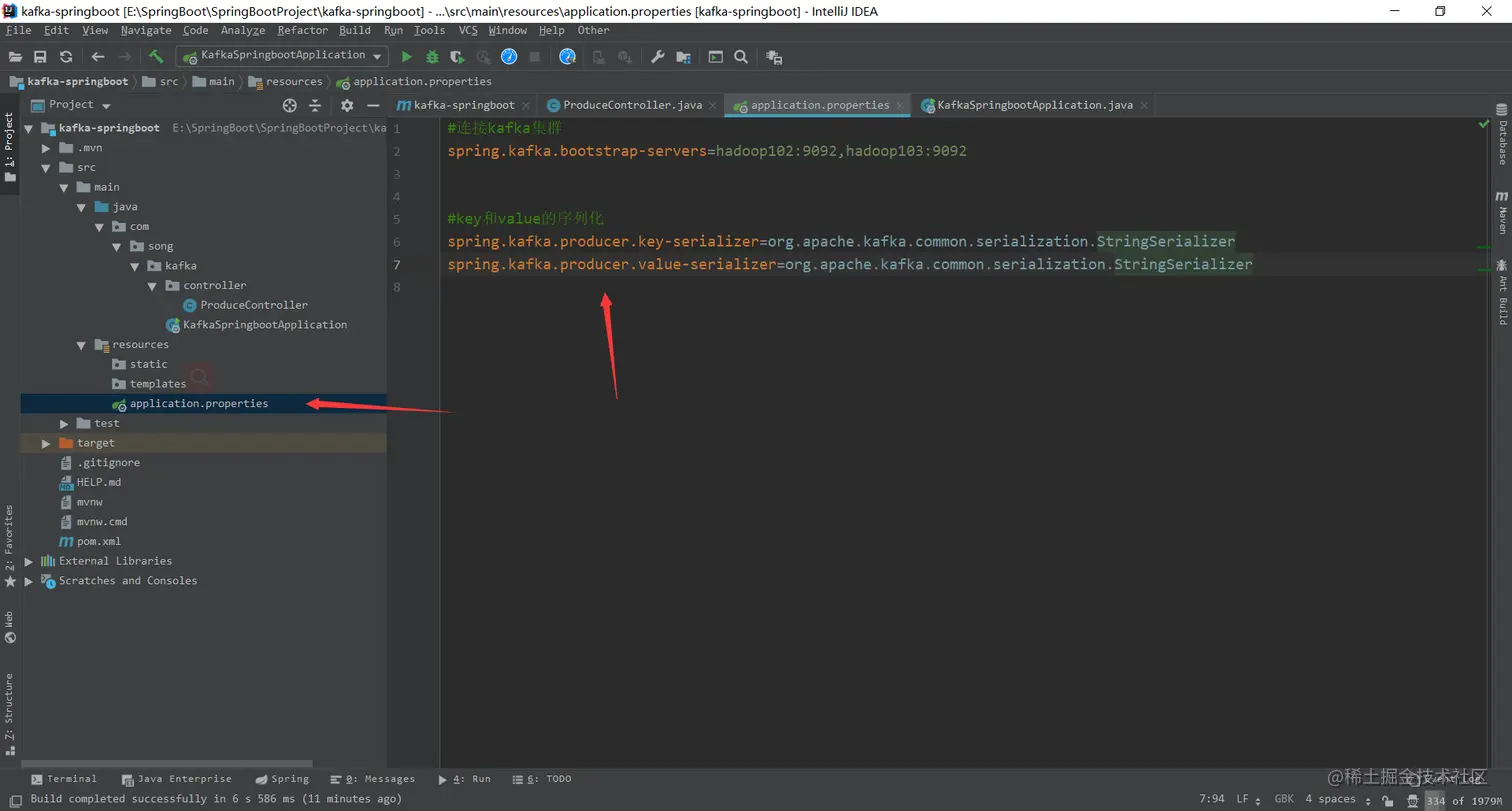Open the GBK file encoding selector
Screen dimensions: 1512x811
pos(1284,800)
